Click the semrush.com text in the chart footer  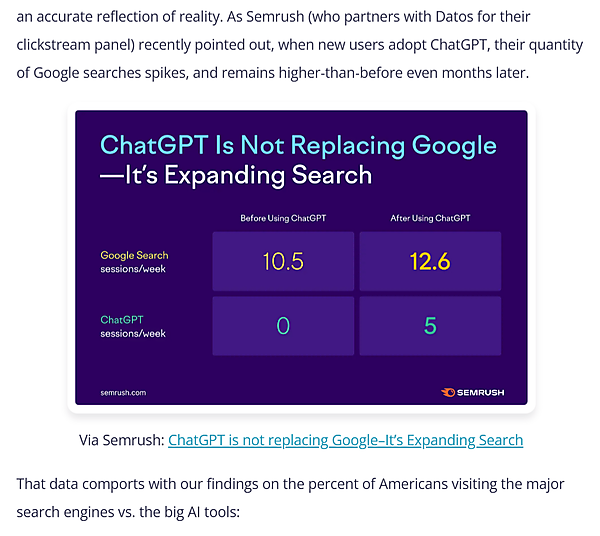(x=123, y=393)
